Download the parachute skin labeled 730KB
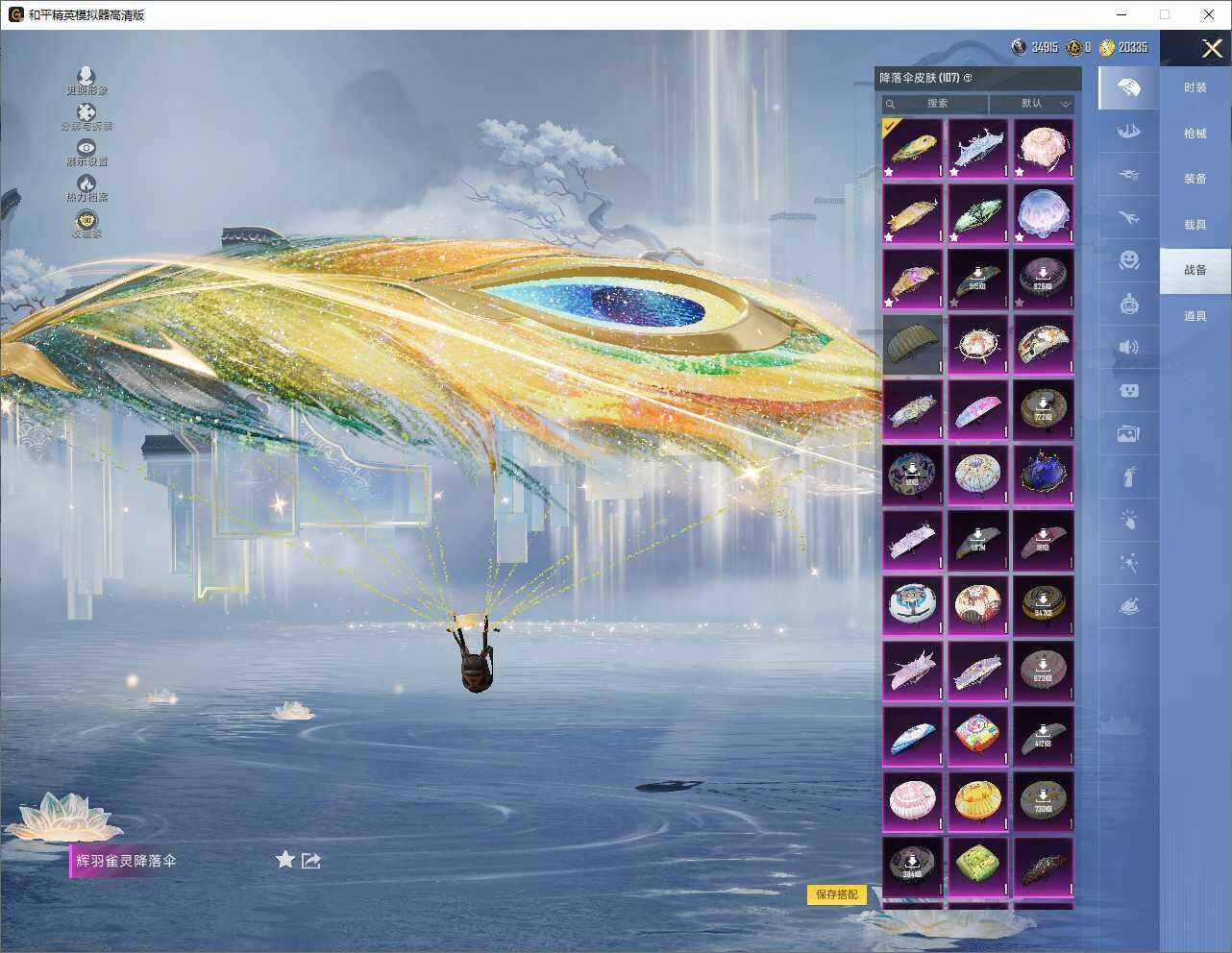 pos(1044,802)
